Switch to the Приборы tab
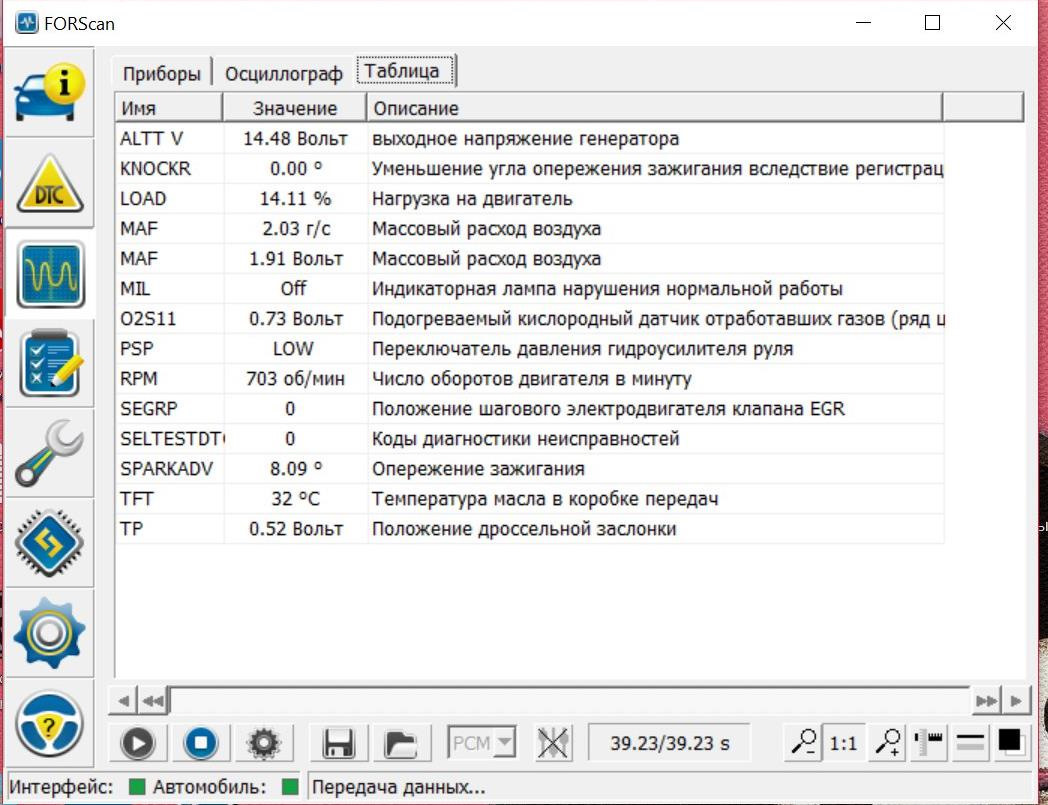1048x805 pixels. (162, 73)
